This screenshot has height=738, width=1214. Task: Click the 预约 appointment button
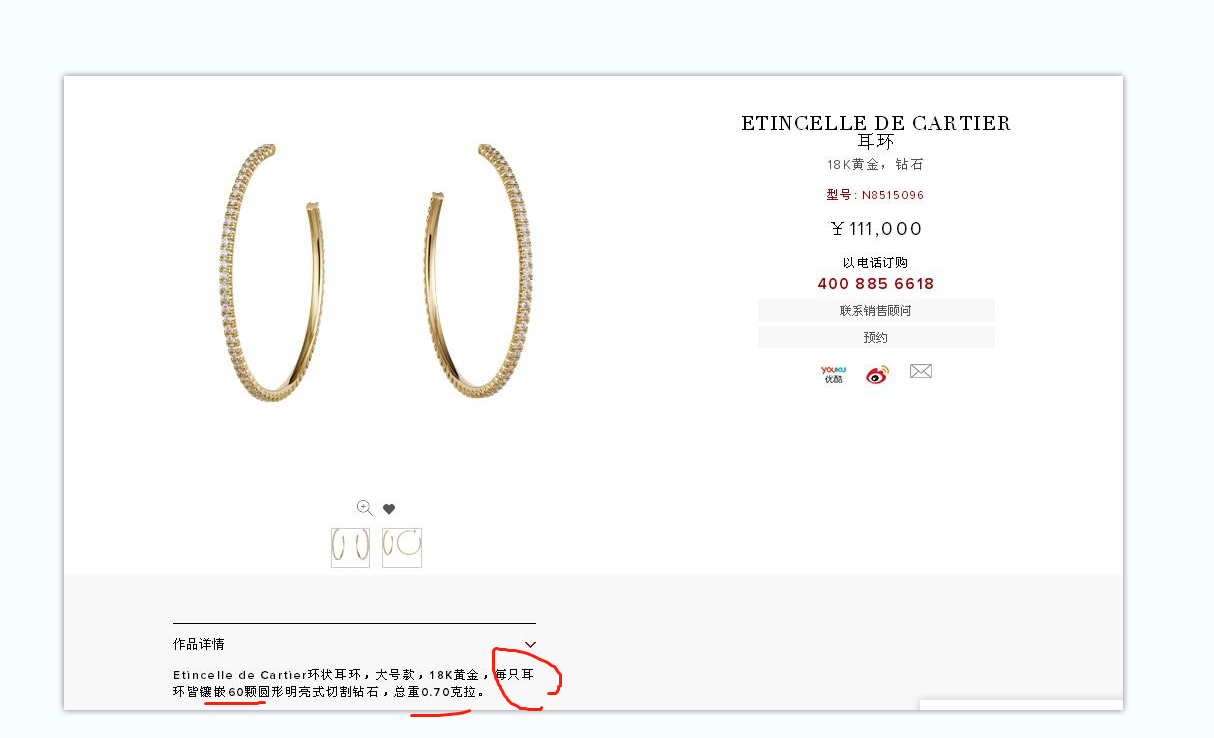(876, 338)
